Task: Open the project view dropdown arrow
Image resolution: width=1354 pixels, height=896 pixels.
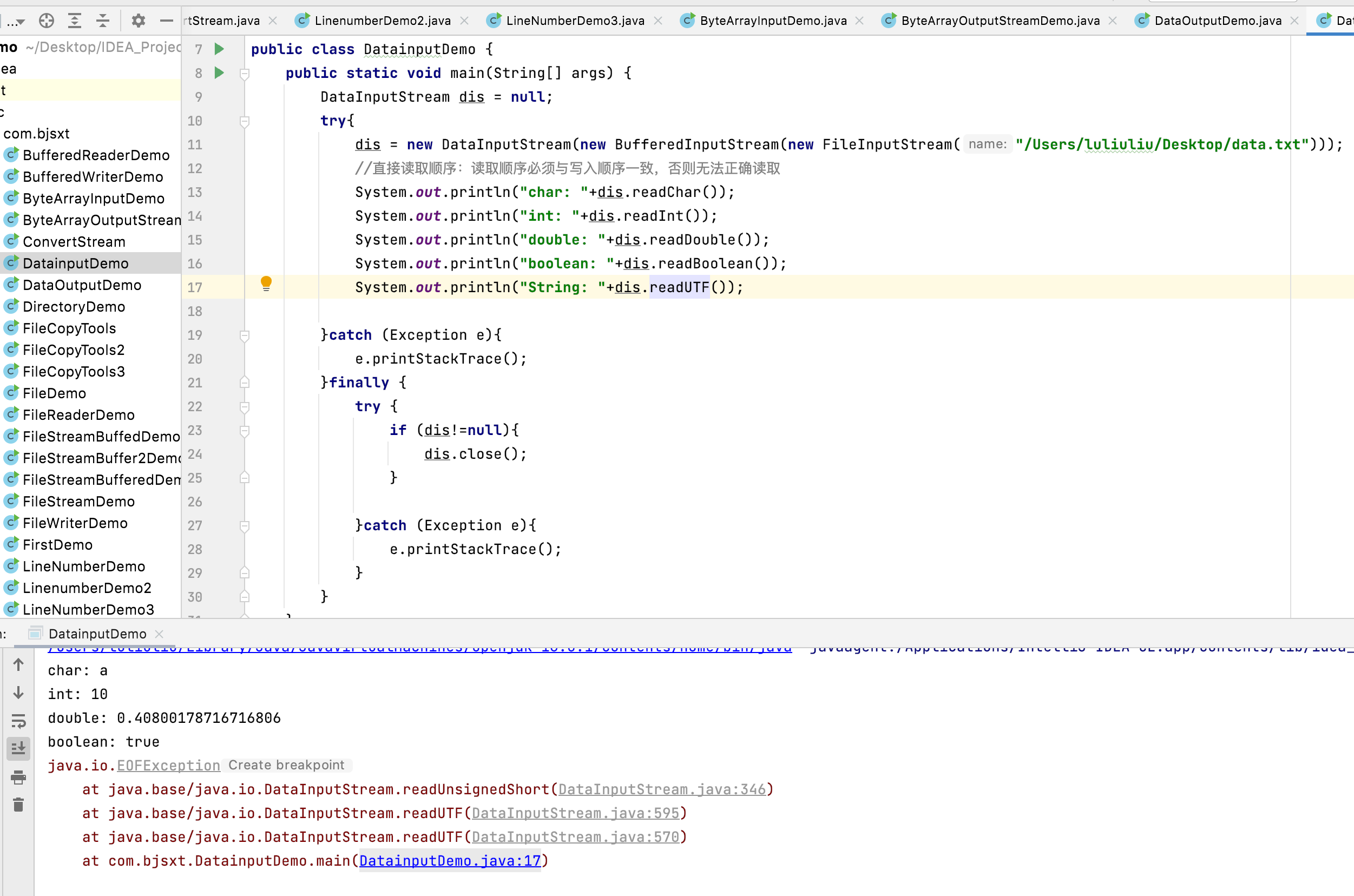Action: point(21,22)
